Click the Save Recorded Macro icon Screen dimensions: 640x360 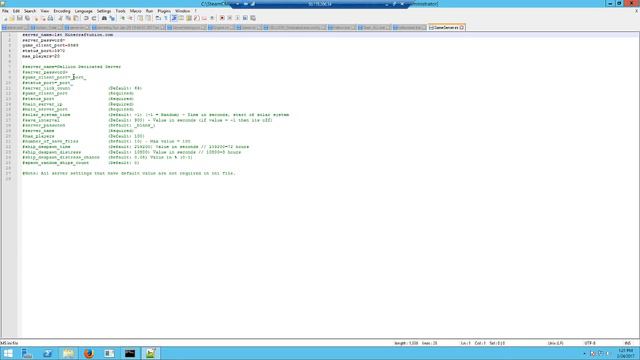[x=253, y=18]
